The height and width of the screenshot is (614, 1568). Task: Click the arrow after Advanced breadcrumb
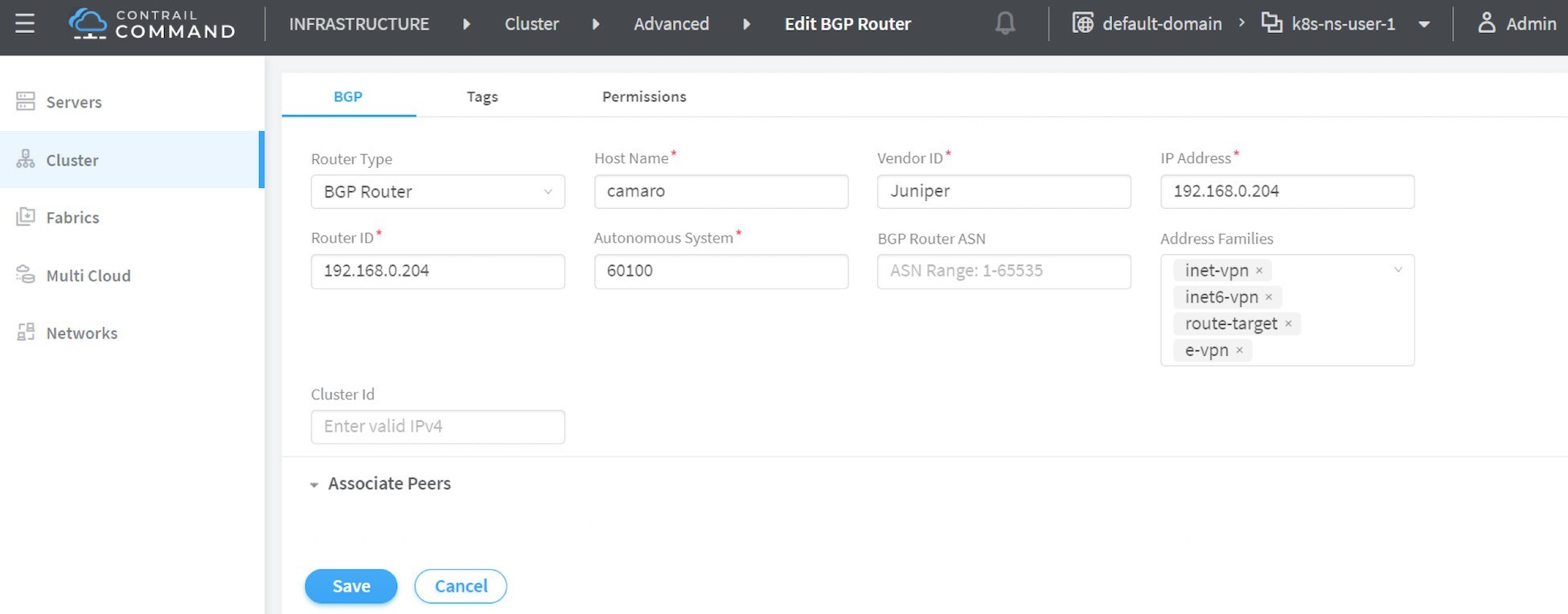pyautogui.click(x=746, y=24)
